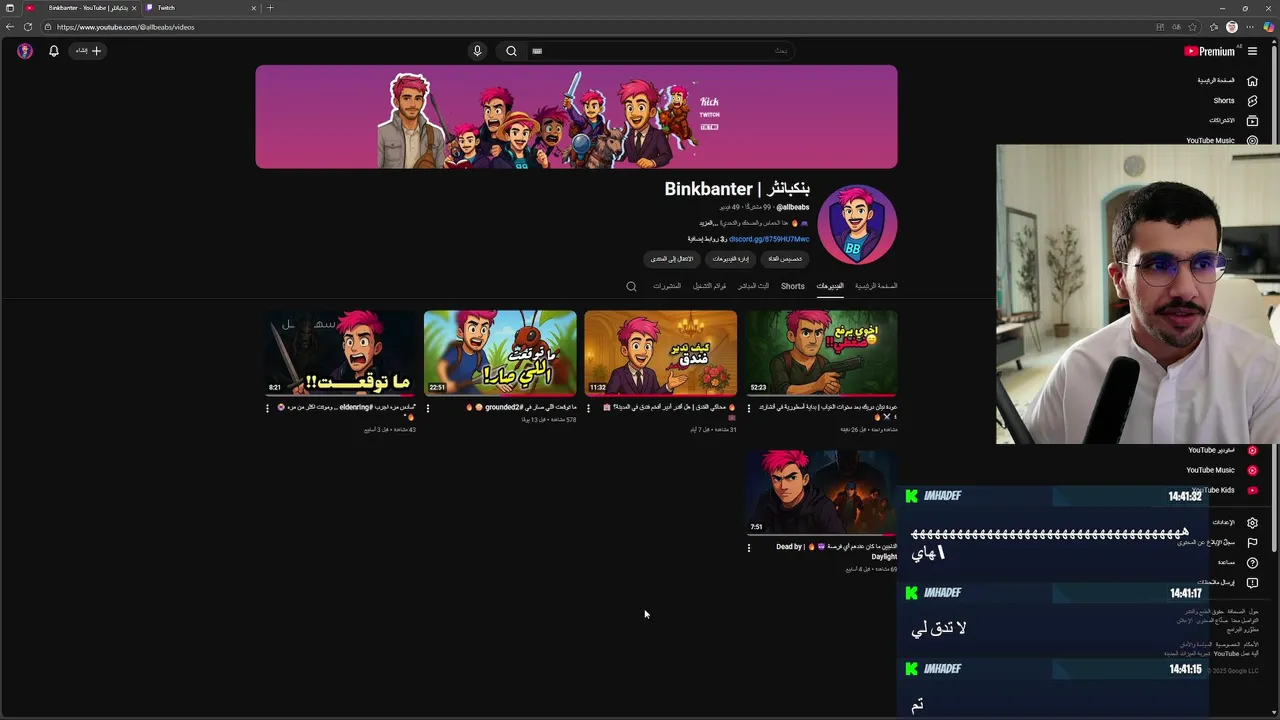Open Help icon in sidebar

point(1252,563)
